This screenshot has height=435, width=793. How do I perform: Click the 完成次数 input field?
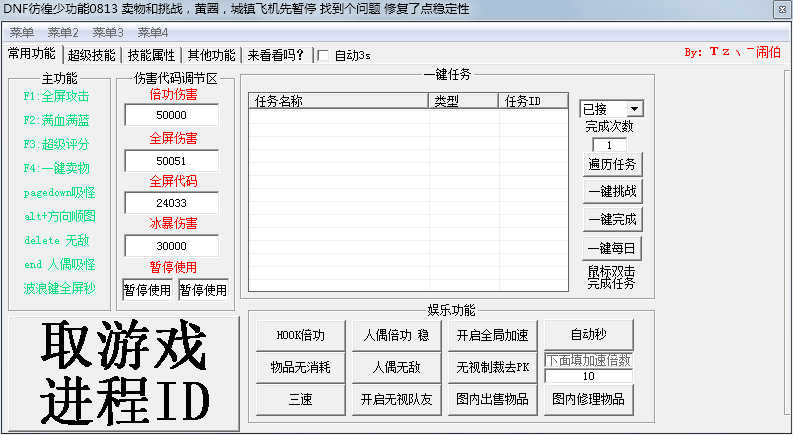pyautogui.click(x=610, y=145)
